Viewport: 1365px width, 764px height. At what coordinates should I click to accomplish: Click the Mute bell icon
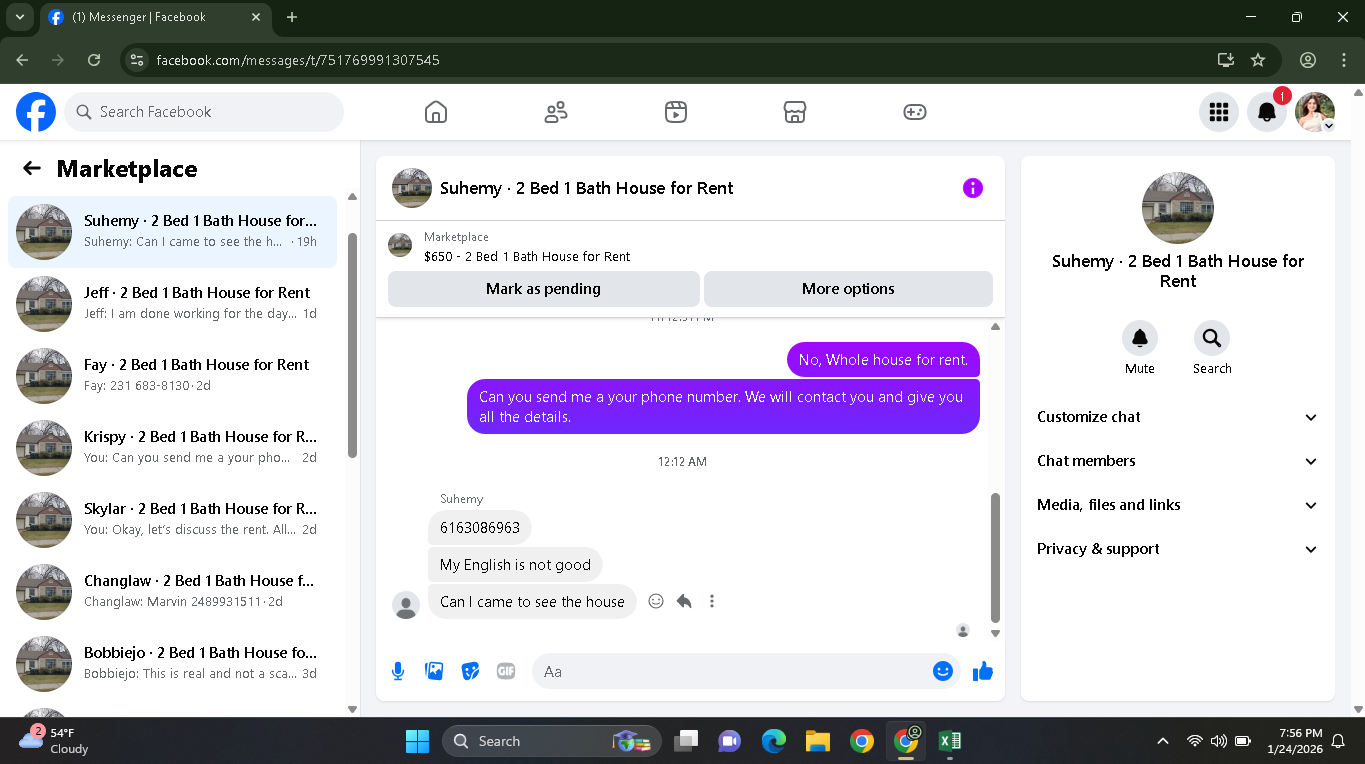[1140, 338]
